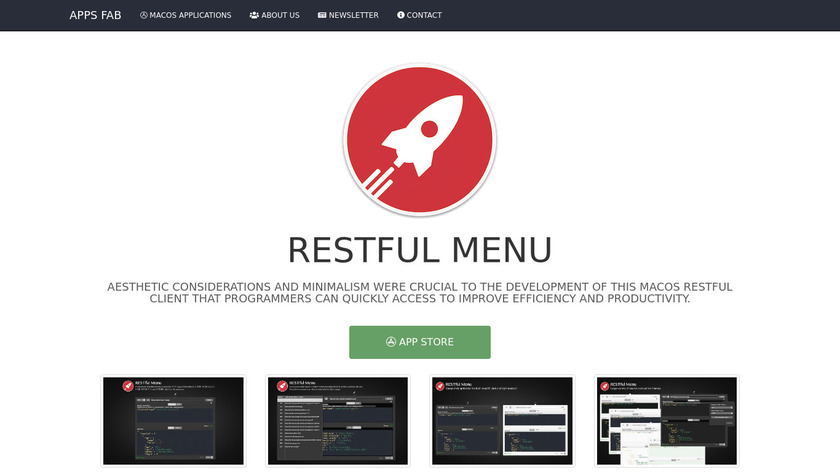Screen dimensions: 840x472
Task: Open the Apps Fab home link
Action: [x=95, y=15]
